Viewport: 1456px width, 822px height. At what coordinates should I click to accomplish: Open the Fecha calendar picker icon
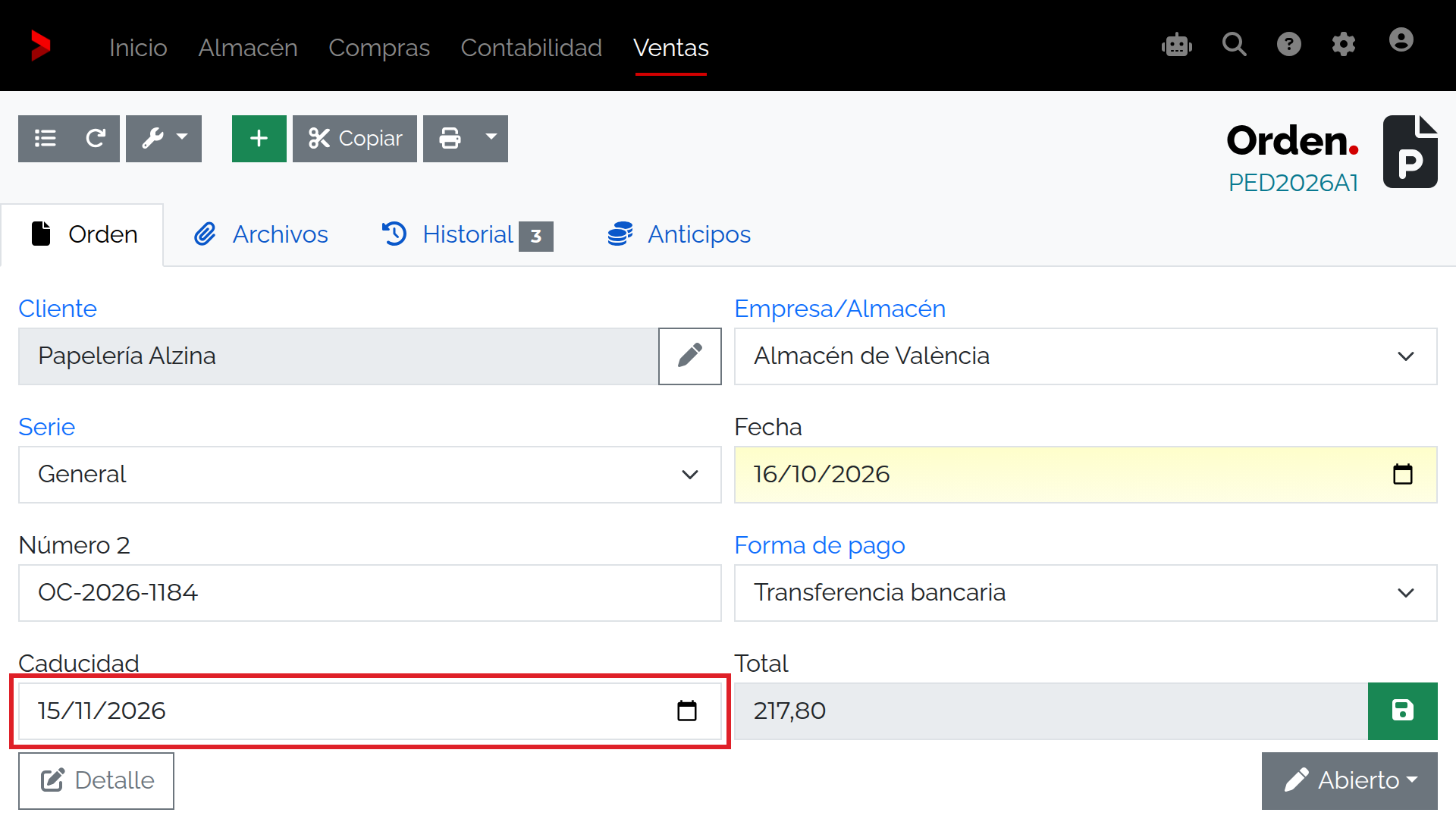click(1402, 474)
